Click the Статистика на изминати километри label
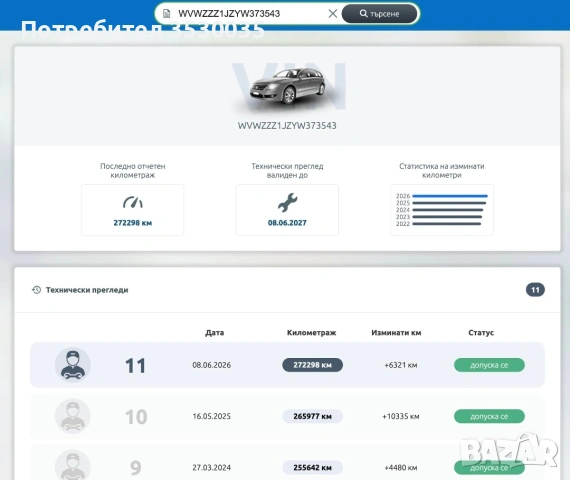This screenshot has width=570, height=480. click(x=442, y=171)
